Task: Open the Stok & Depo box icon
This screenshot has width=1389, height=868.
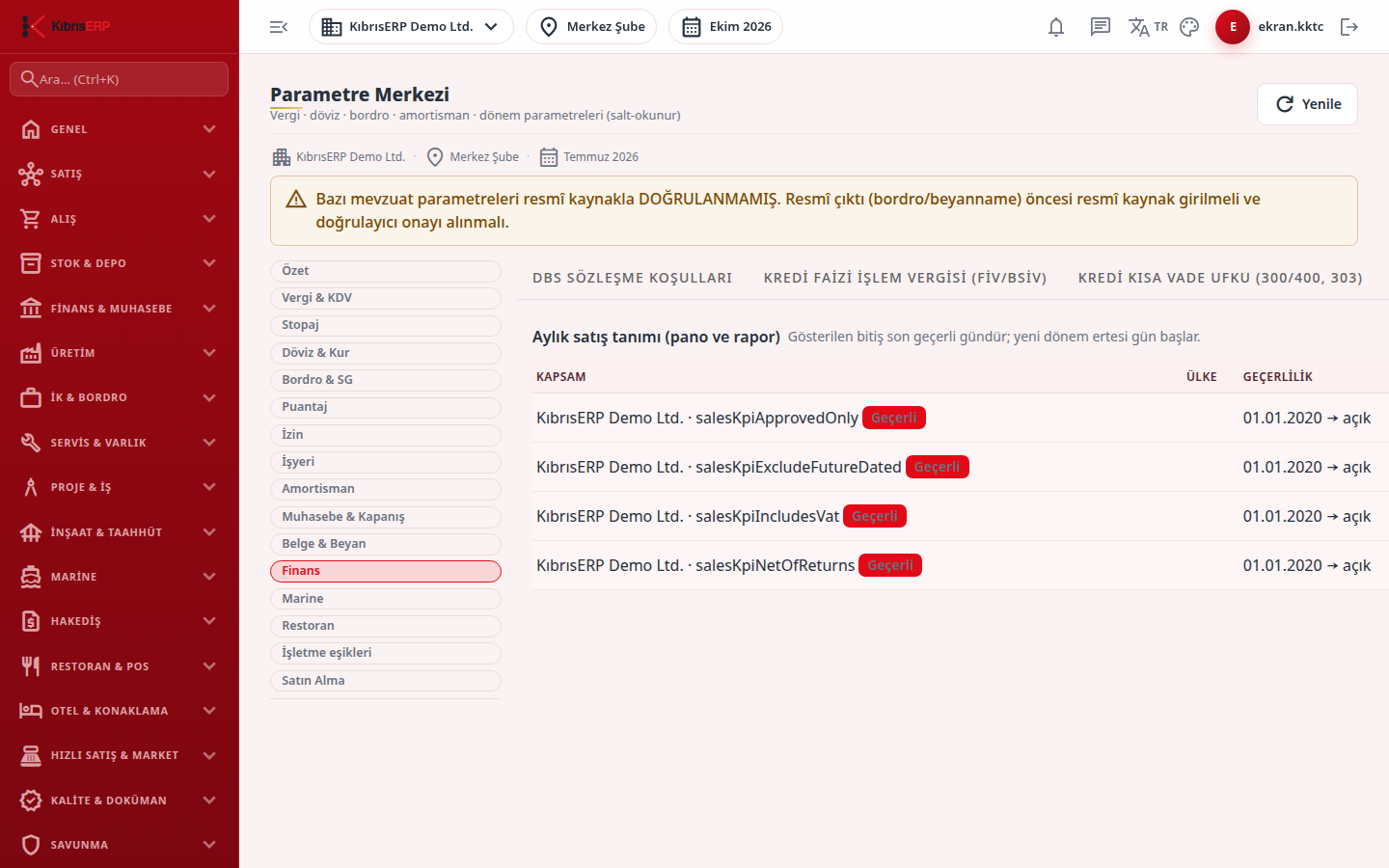Action: point(31,263)
